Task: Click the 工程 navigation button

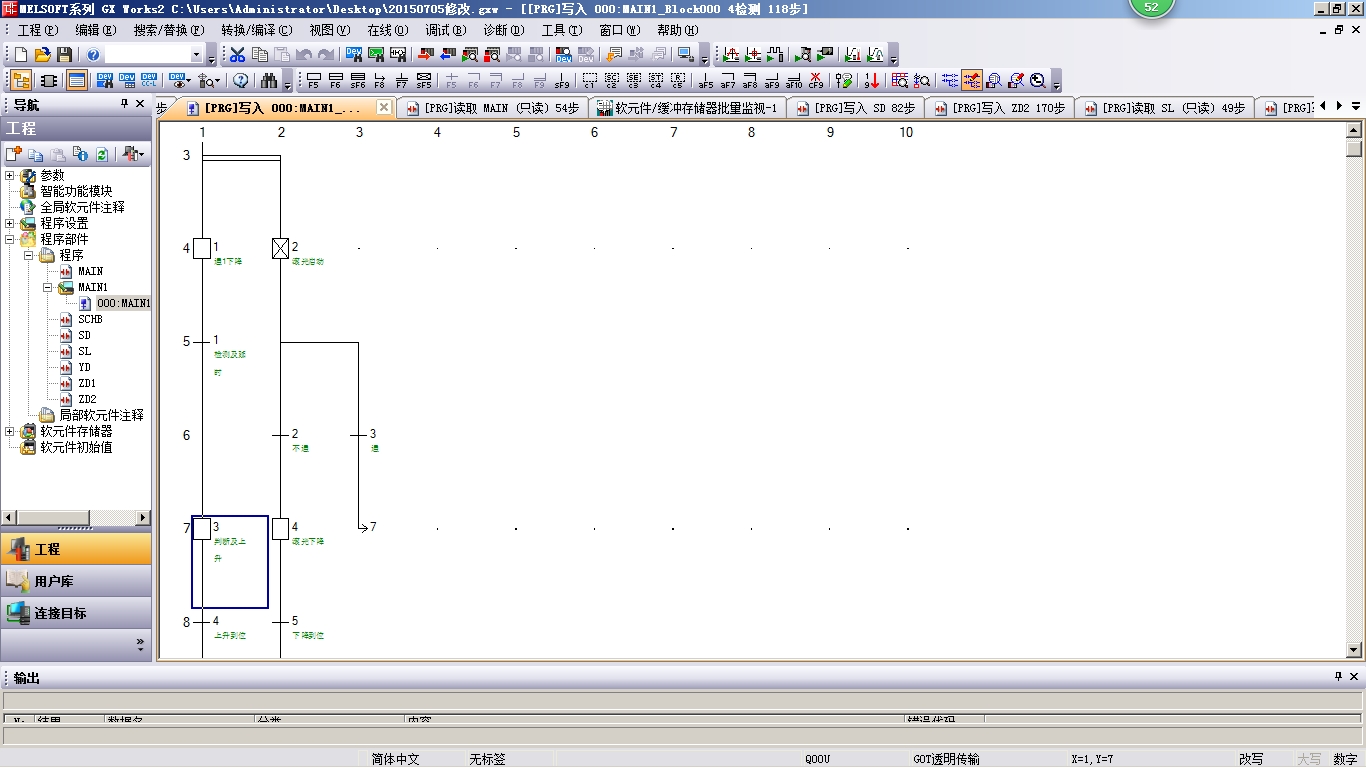Action: pyautogui.click(x=76, y=549)
